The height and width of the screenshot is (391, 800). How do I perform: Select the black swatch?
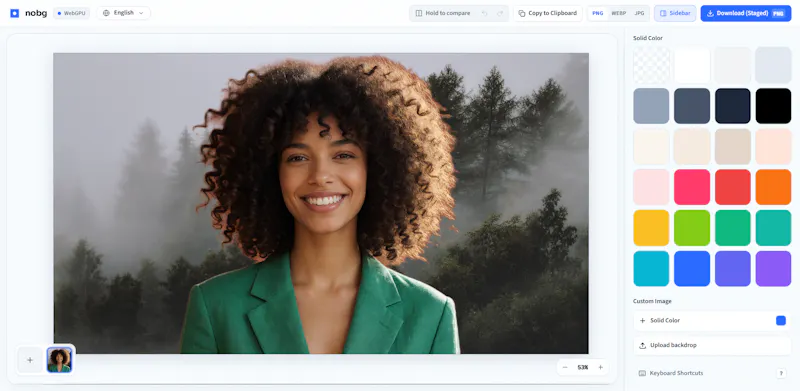[773, 106]
